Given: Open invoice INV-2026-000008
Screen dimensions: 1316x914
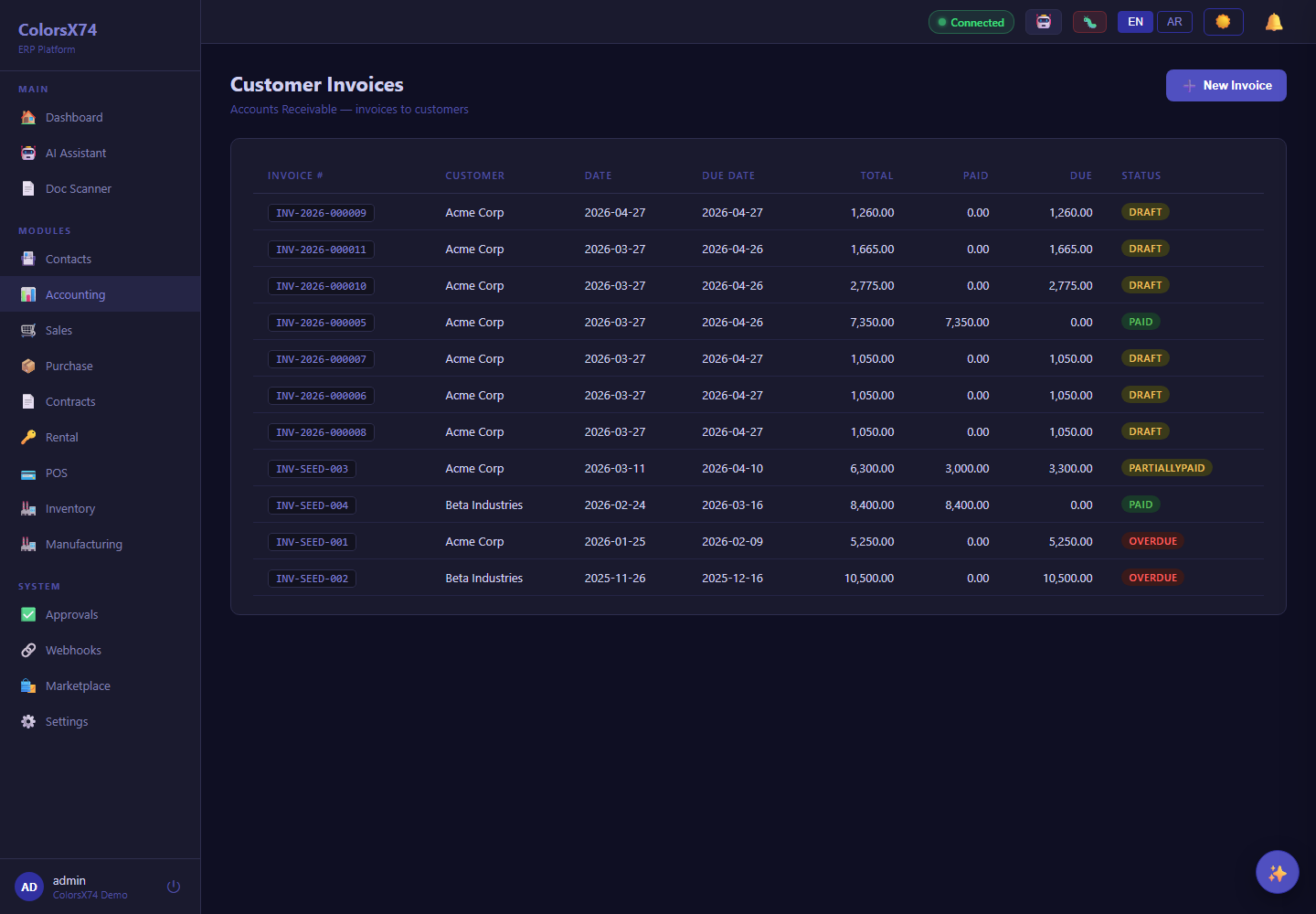Looking at the screenshot, I should (x=321, y=432).
